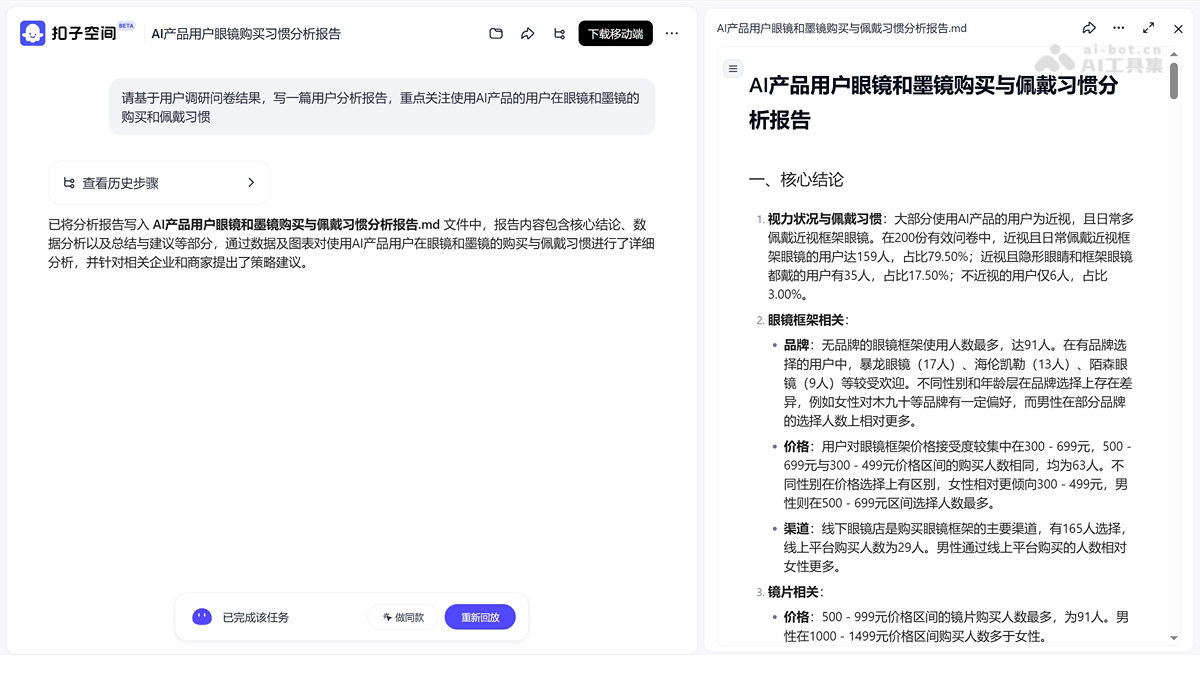Share the report from the preview panel
This screenshot has height=675, width=1200.
coord(1089,28)
